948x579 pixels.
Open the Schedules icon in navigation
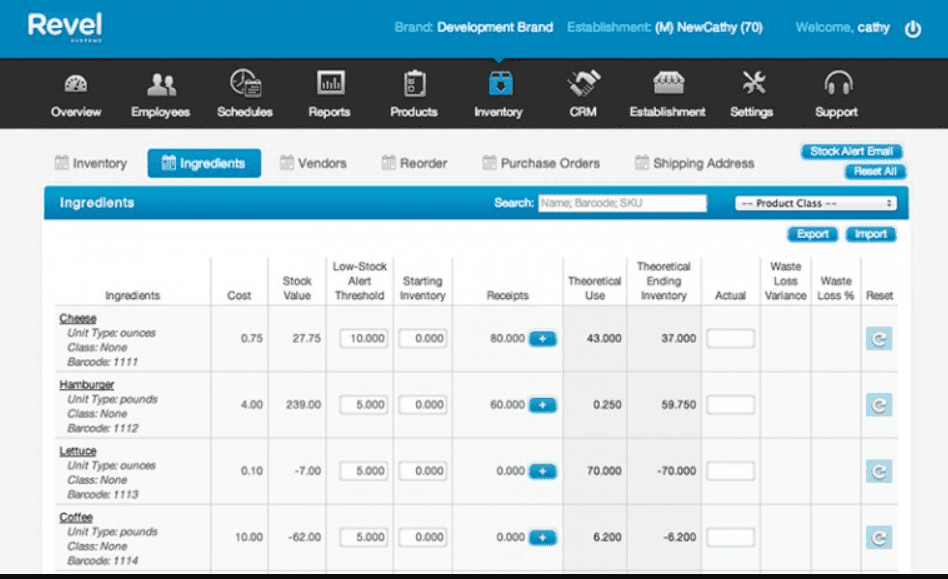pos(245,83)
